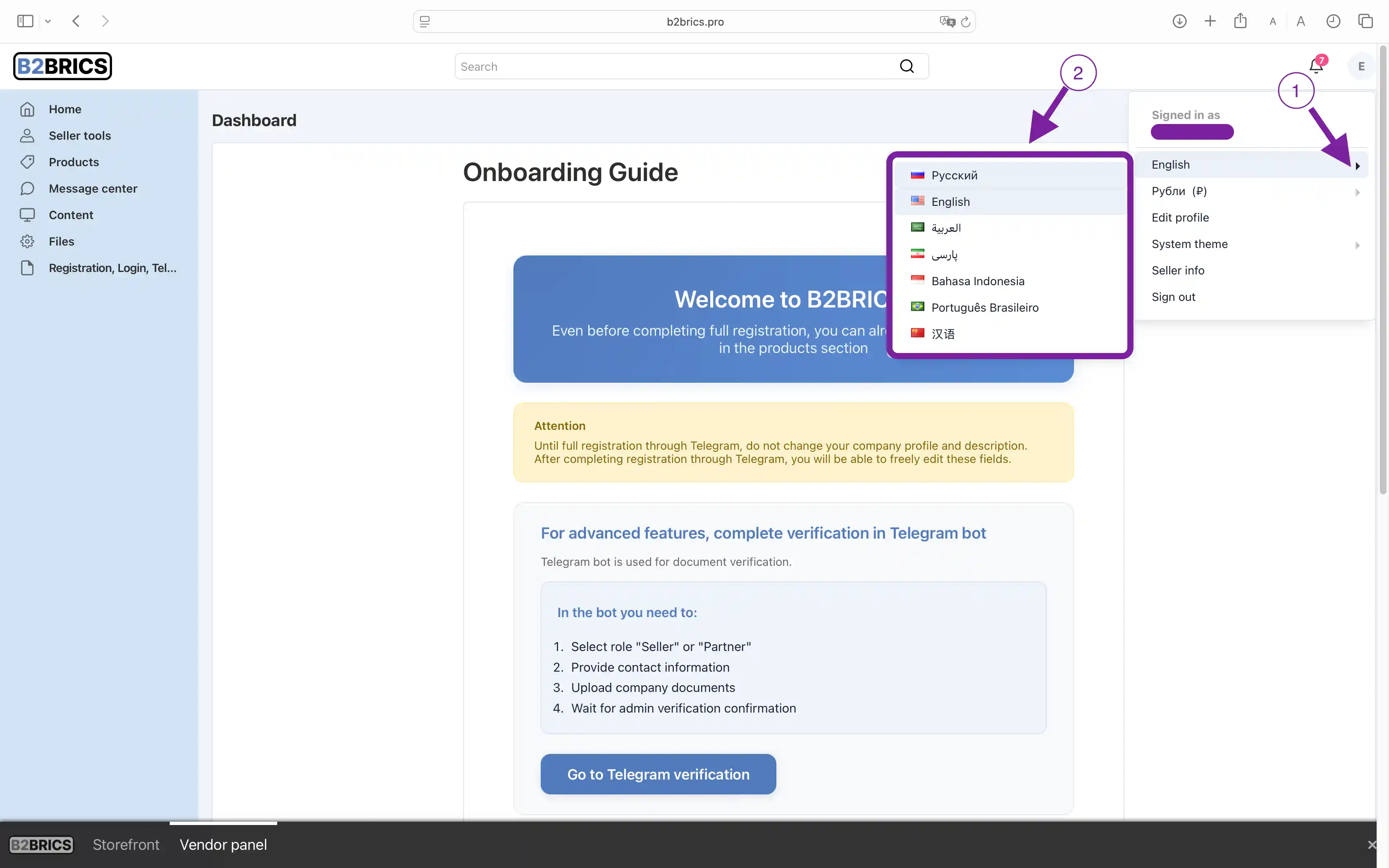Open page reader menu icon in address bar
Screen dimensions: 1389x868
[425, 22]
